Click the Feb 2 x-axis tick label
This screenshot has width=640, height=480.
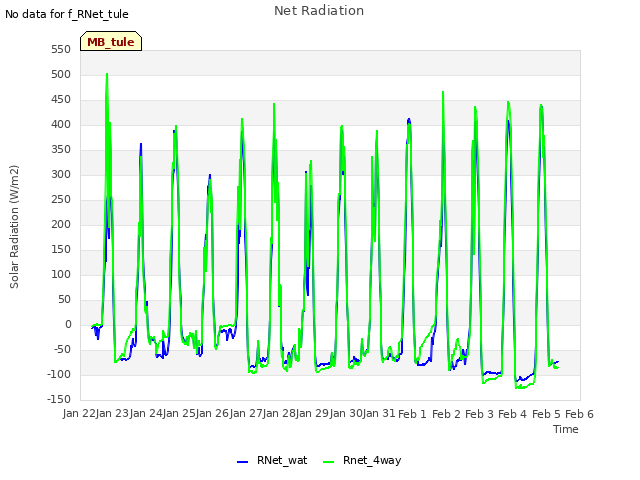pos(446,414)
